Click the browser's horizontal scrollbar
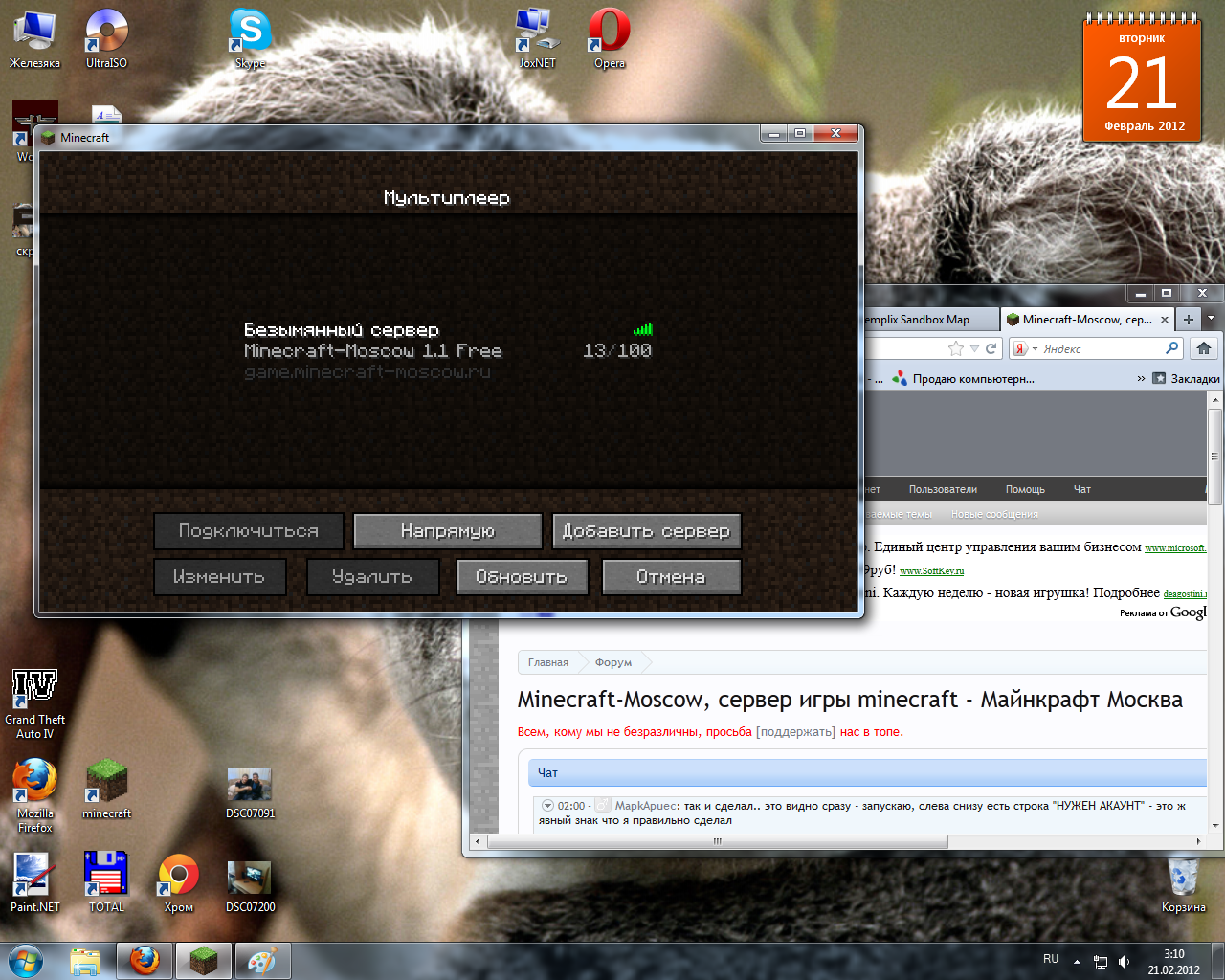 [x=717, y=842]
